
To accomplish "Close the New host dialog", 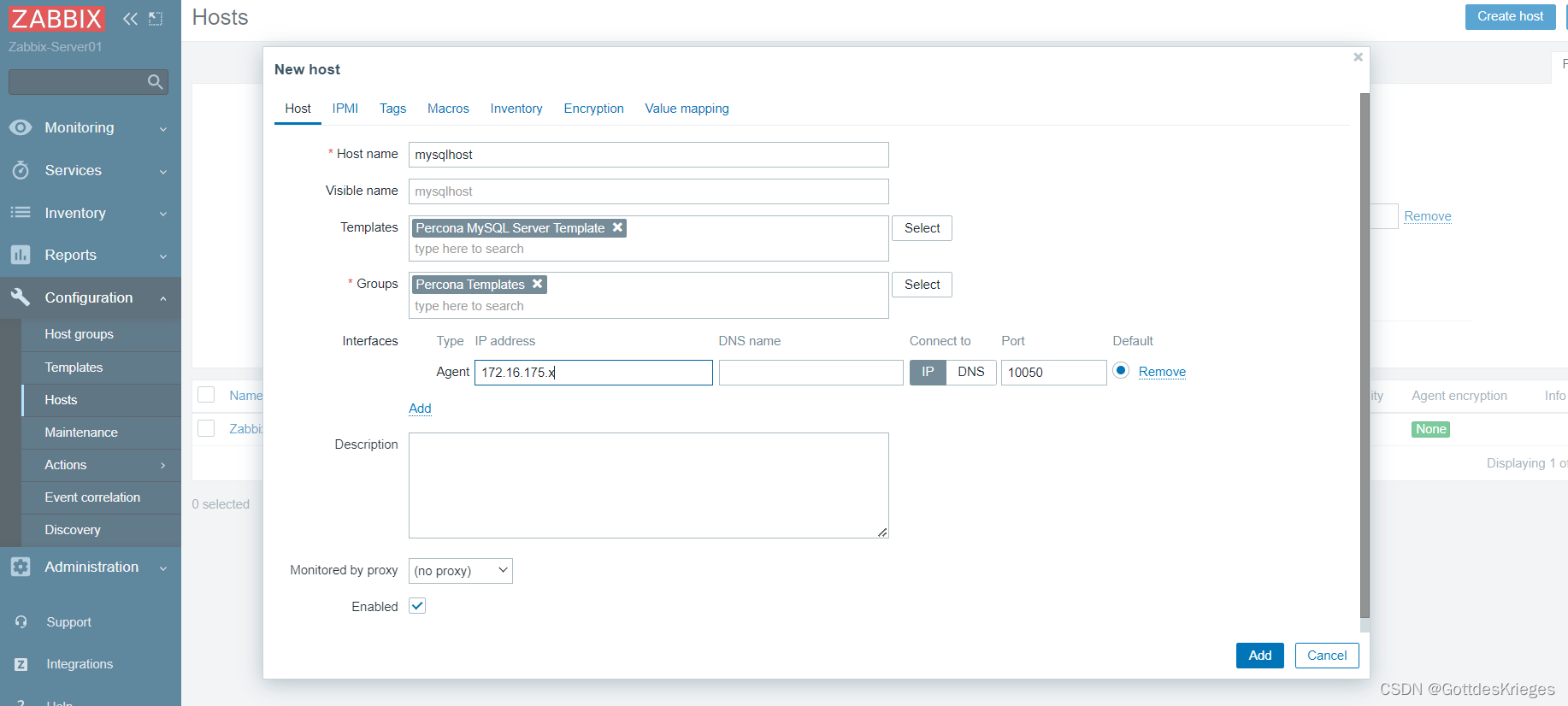I will 1358,57.
